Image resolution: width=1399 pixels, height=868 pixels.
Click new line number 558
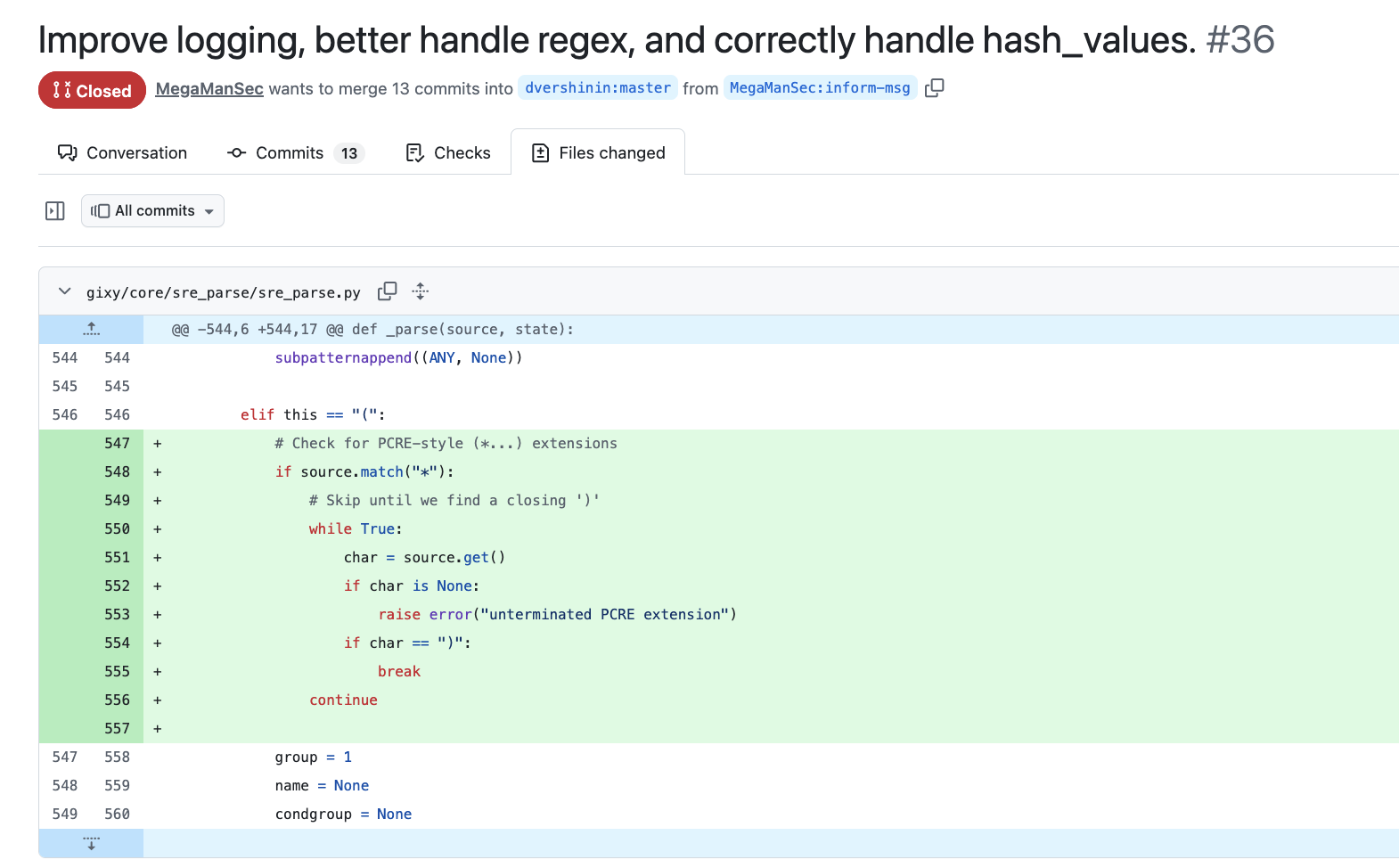[x=117, y=757]
